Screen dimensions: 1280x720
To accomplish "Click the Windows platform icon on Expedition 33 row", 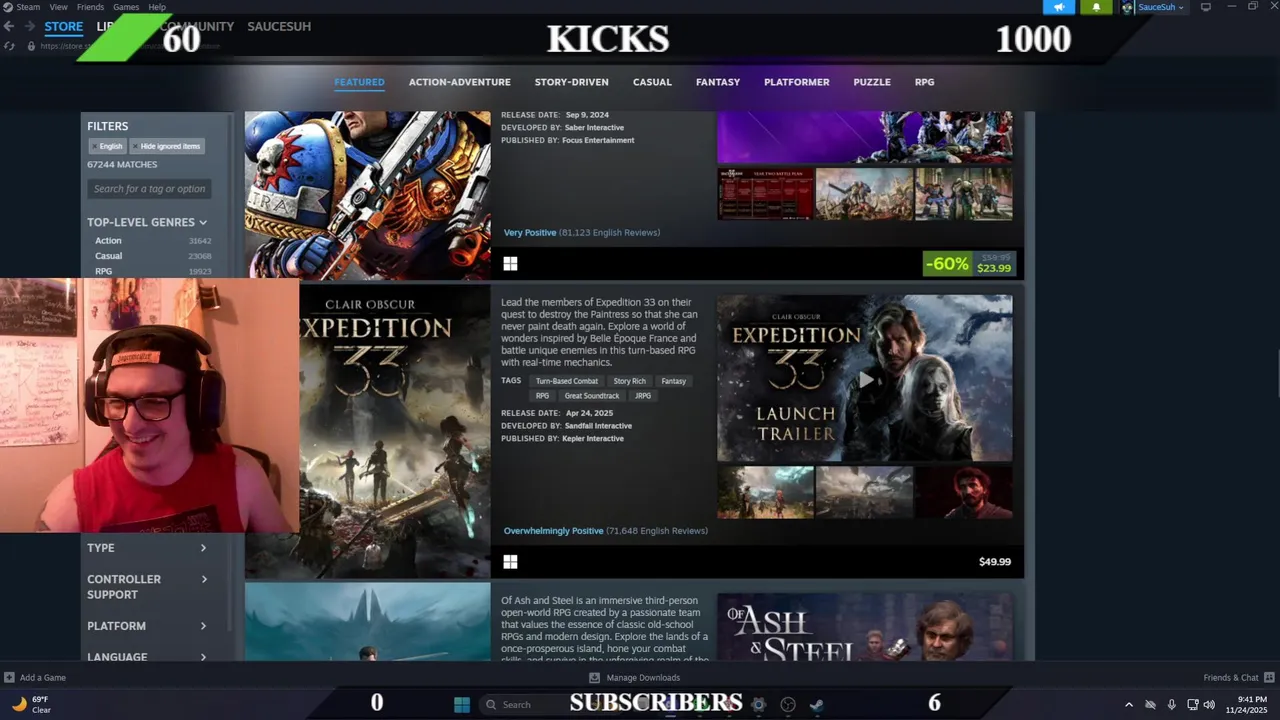I will click(510, 562).
